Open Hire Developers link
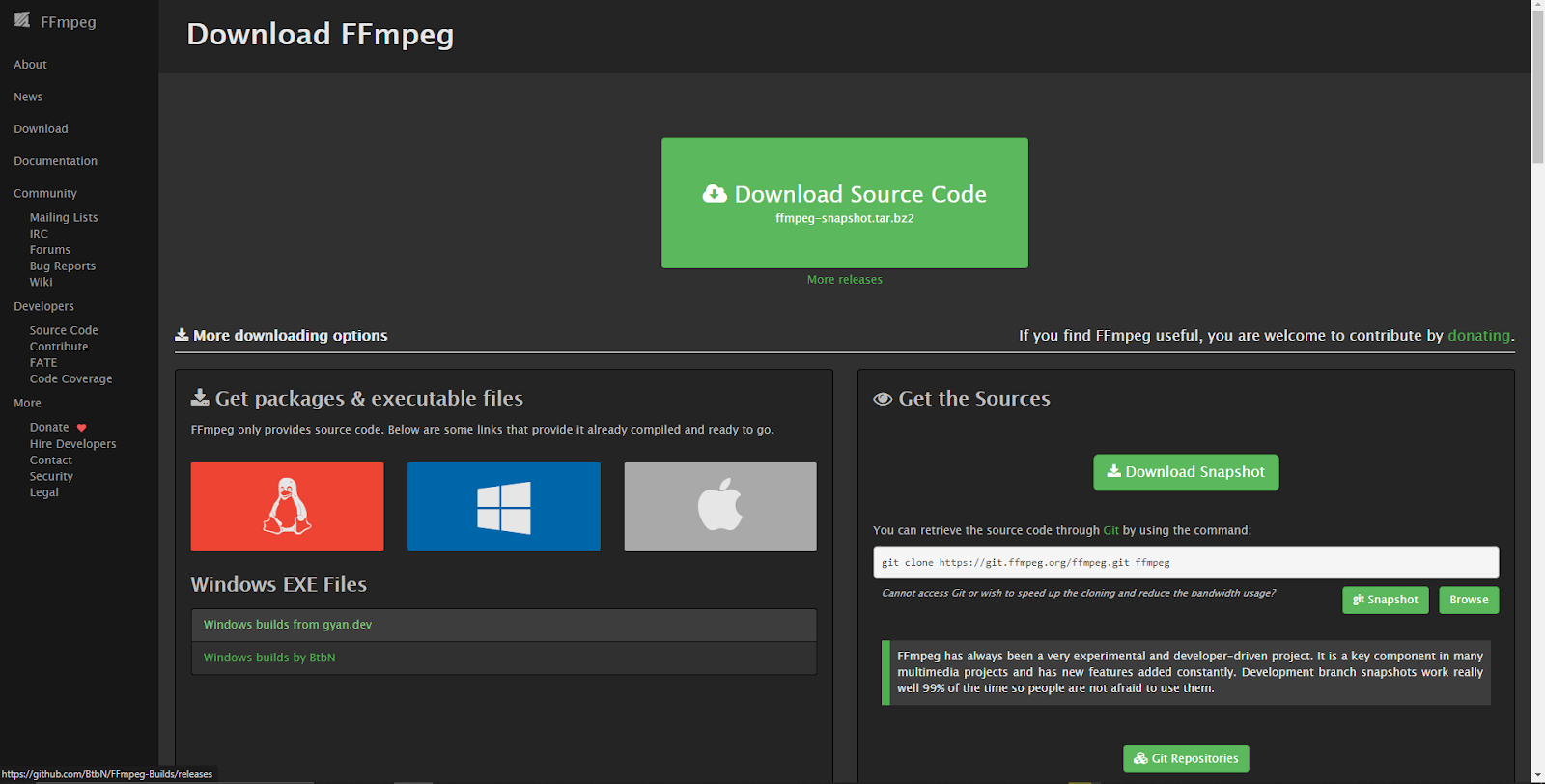Screen dimensions: 1545x784 (x=72, y=444)
